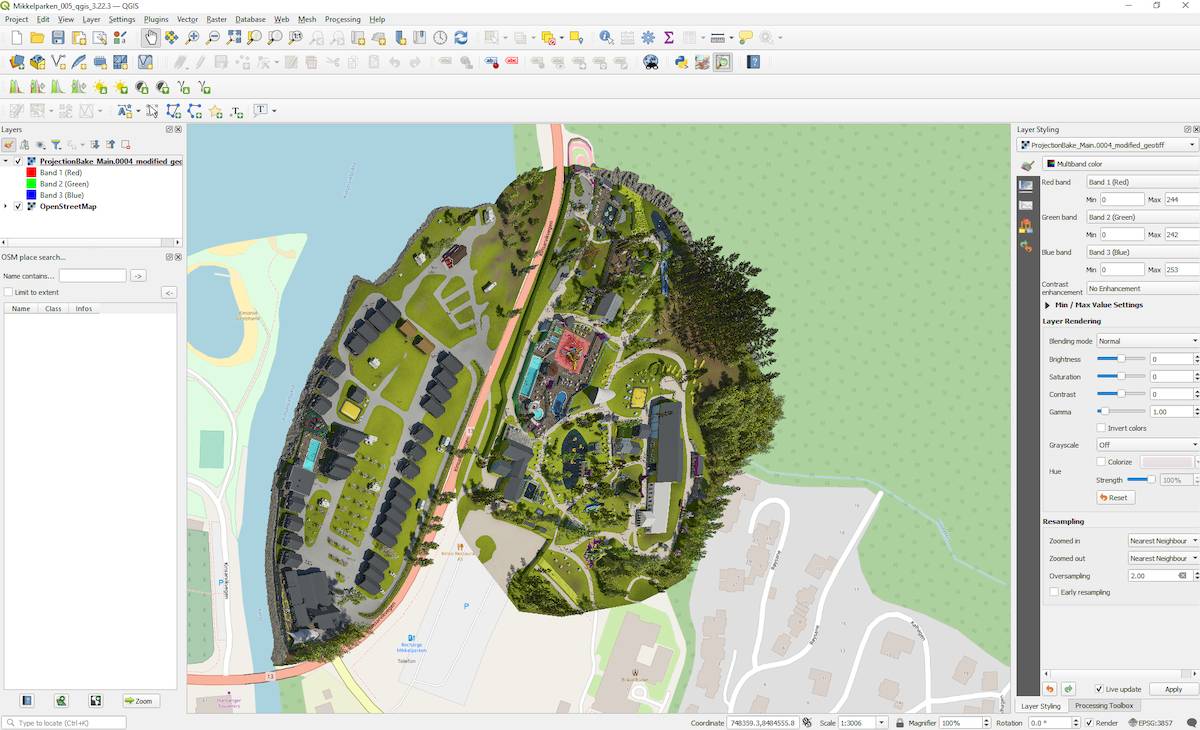
Task: Click the Measure Line tool icon
Action: 716,38
